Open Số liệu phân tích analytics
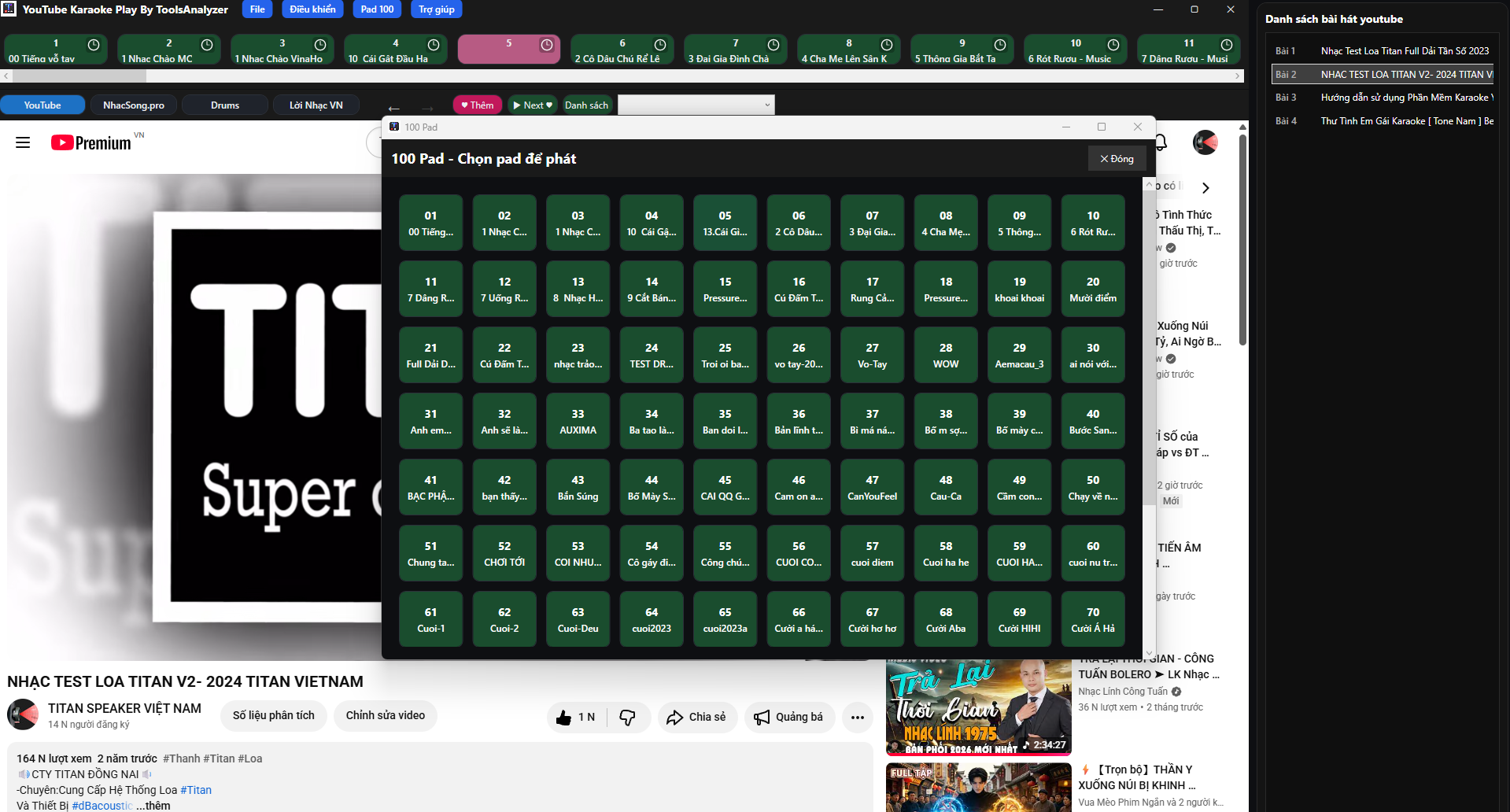1510x812 pixels. (x=274, y=715)
